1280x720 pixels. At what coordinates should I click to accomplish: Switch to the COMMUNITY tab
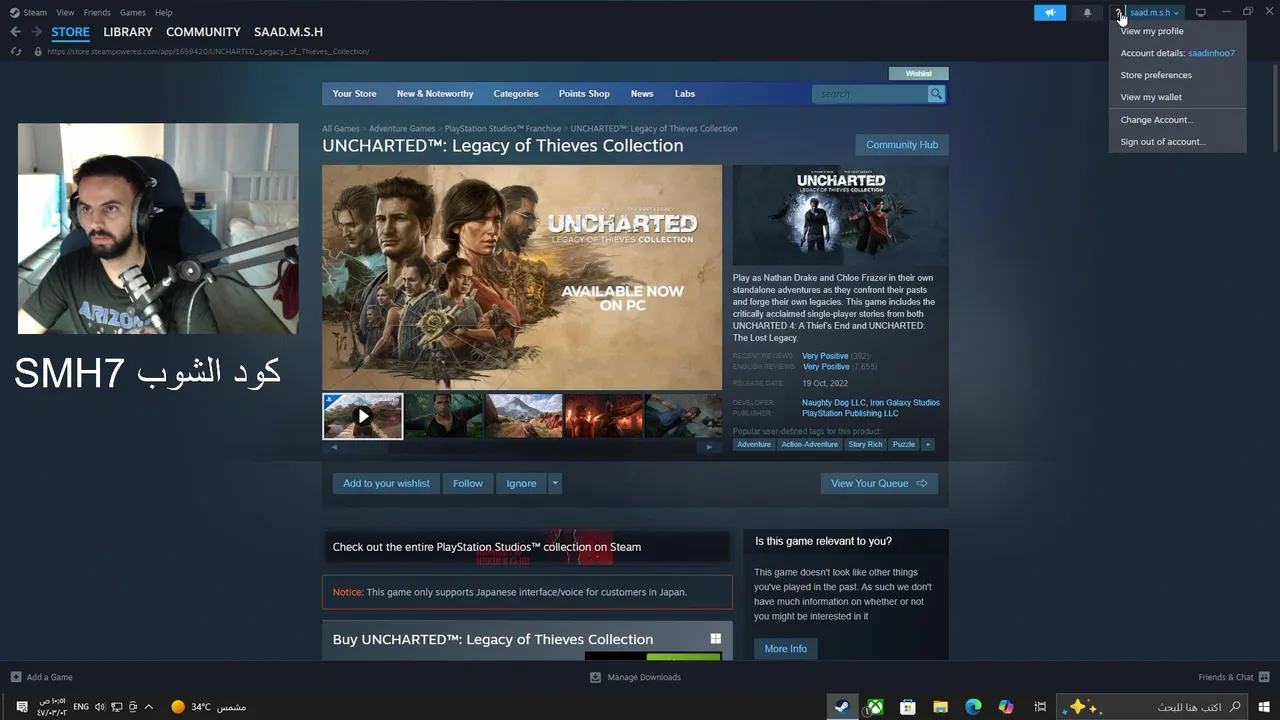[203, 32]
